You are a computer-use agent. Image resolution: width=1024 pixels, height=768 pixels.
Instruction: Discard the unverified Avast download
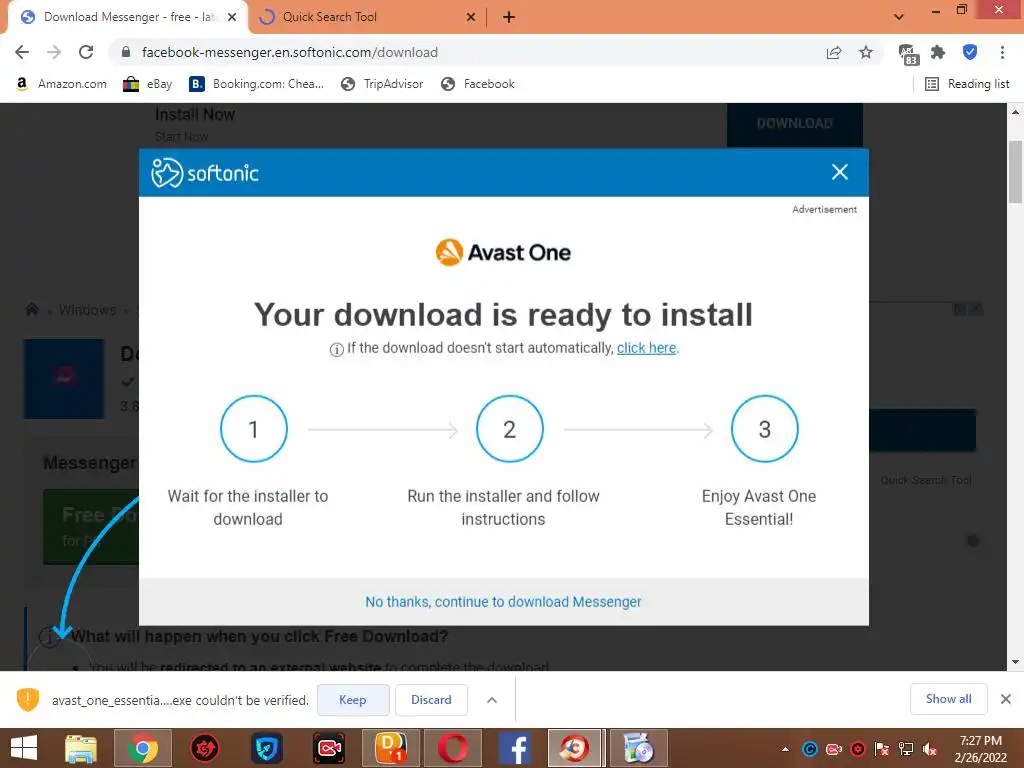tap(431, 699)
